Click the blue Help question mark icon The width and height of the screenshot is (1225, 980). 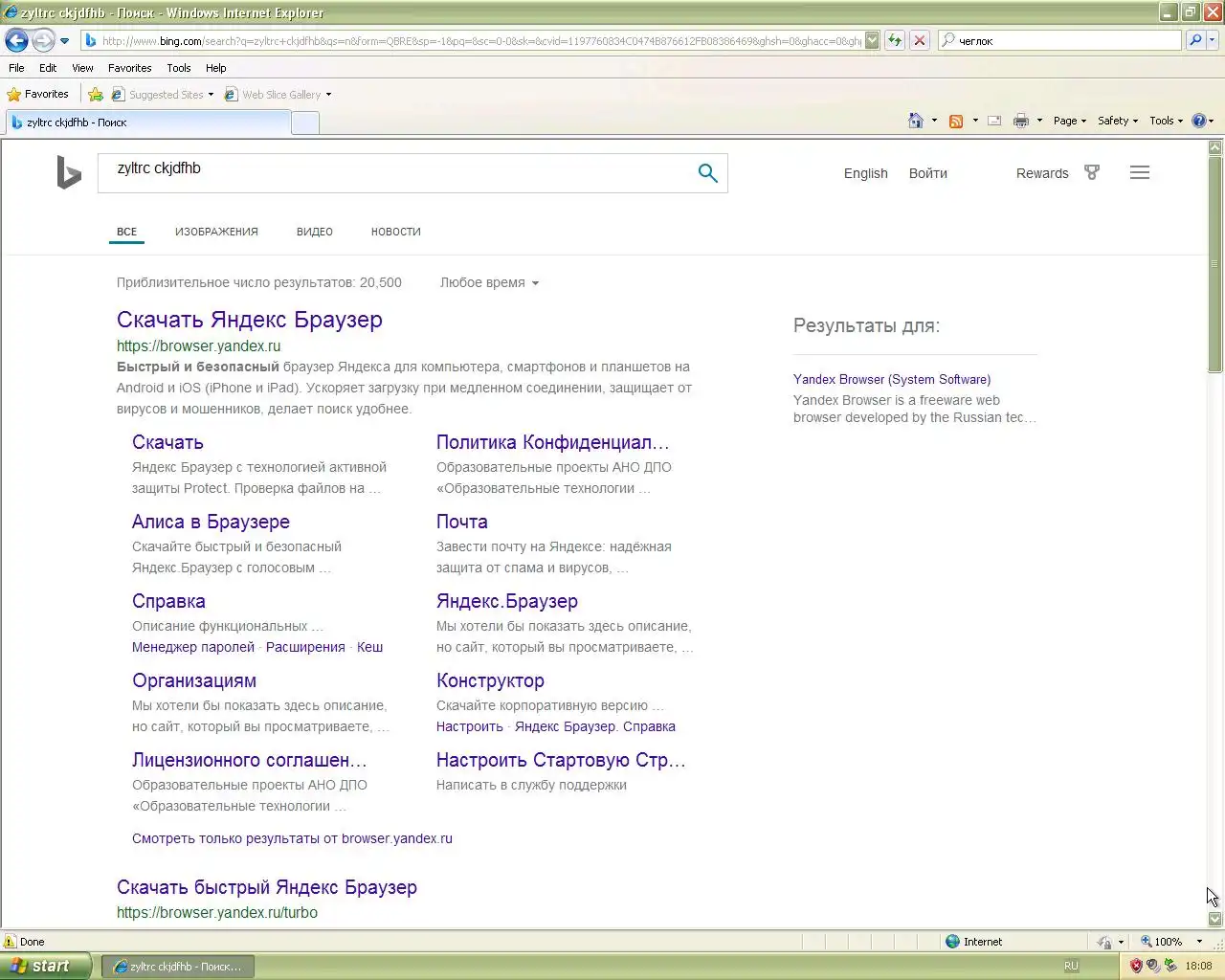click(x=1199, y=121)
